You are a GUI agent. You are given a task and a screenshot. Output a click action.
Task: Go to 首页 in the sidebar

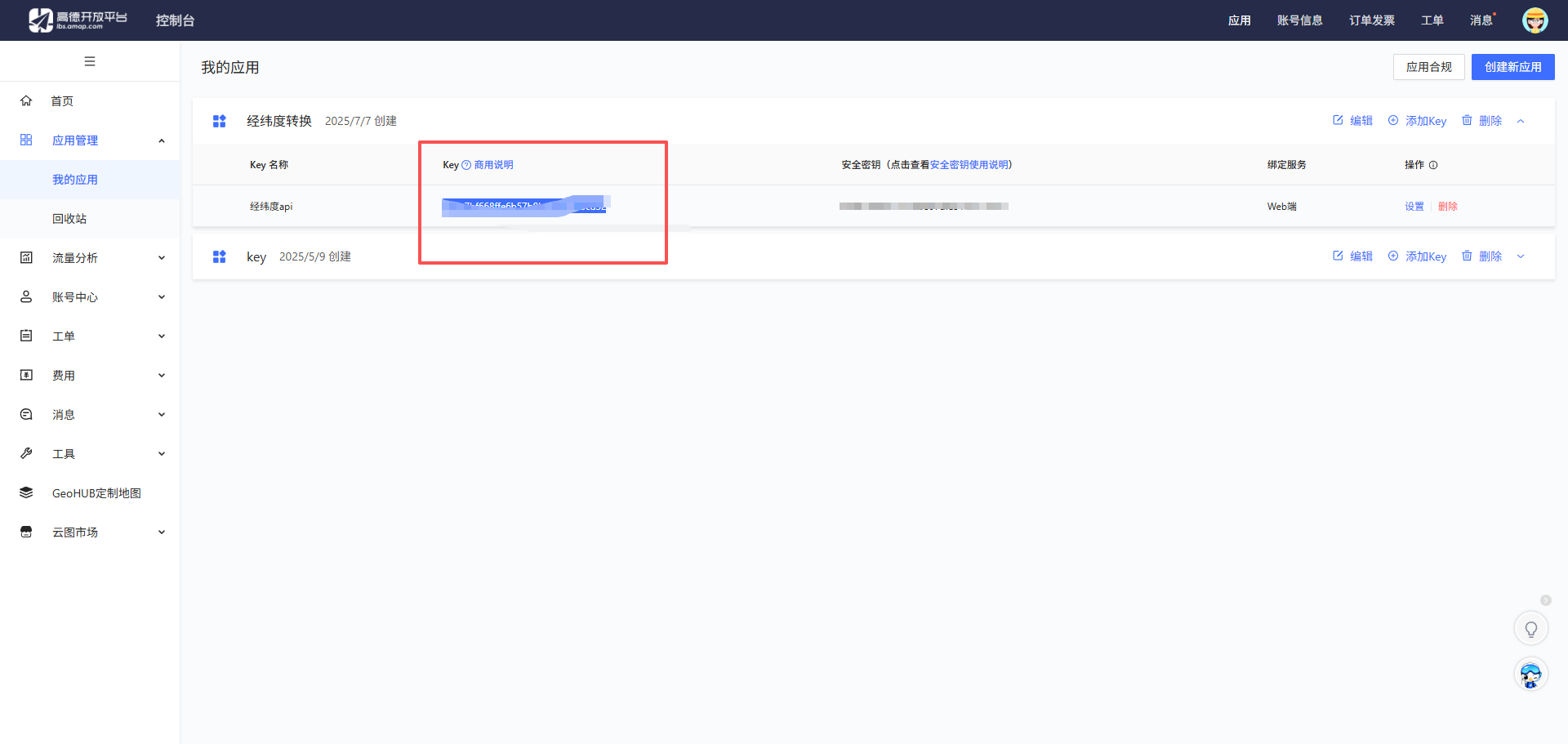pyautogui.click(x=62, y=101)
